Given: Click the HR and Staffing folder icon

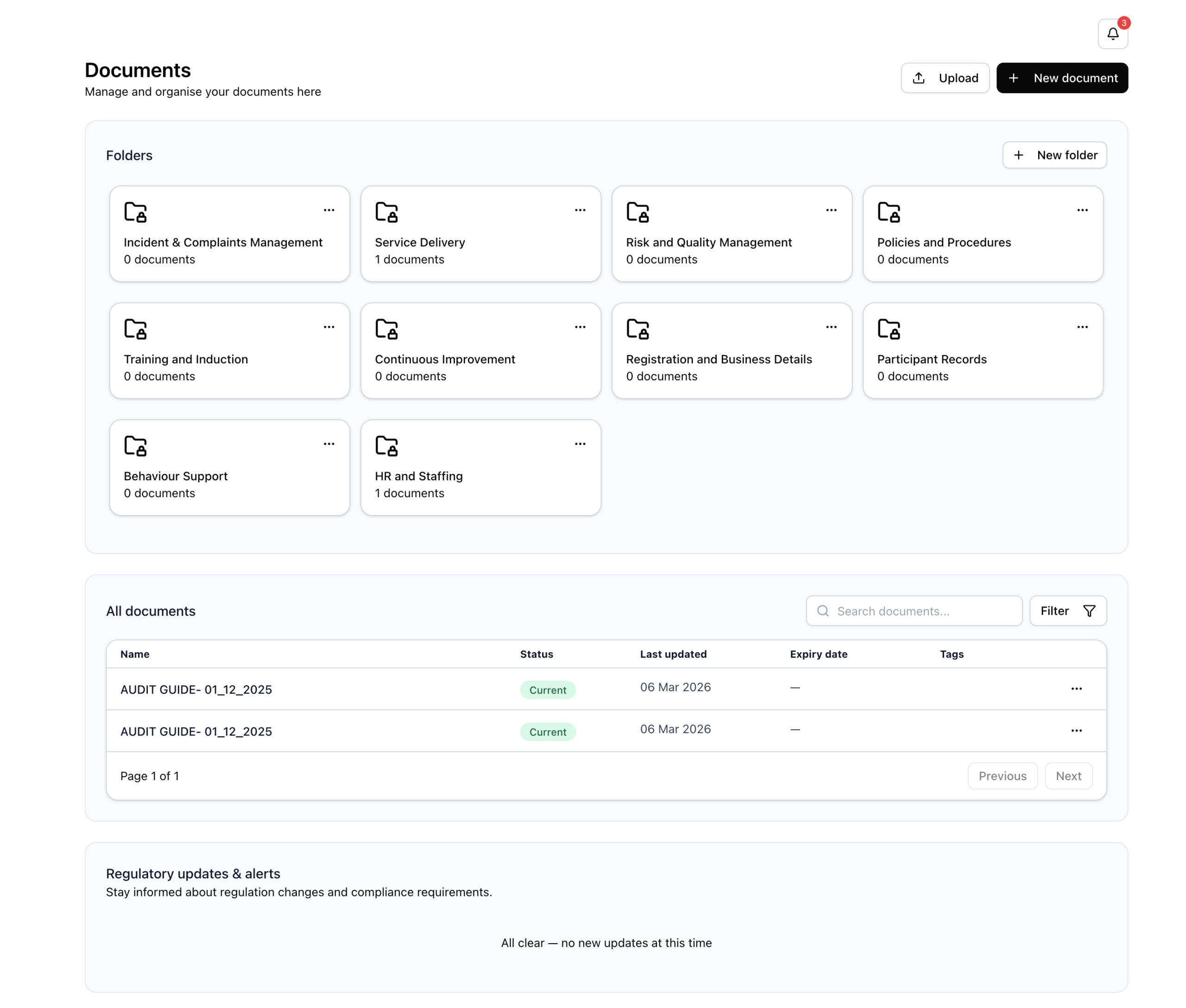Looking at the screenshot, I should point(386,446).
